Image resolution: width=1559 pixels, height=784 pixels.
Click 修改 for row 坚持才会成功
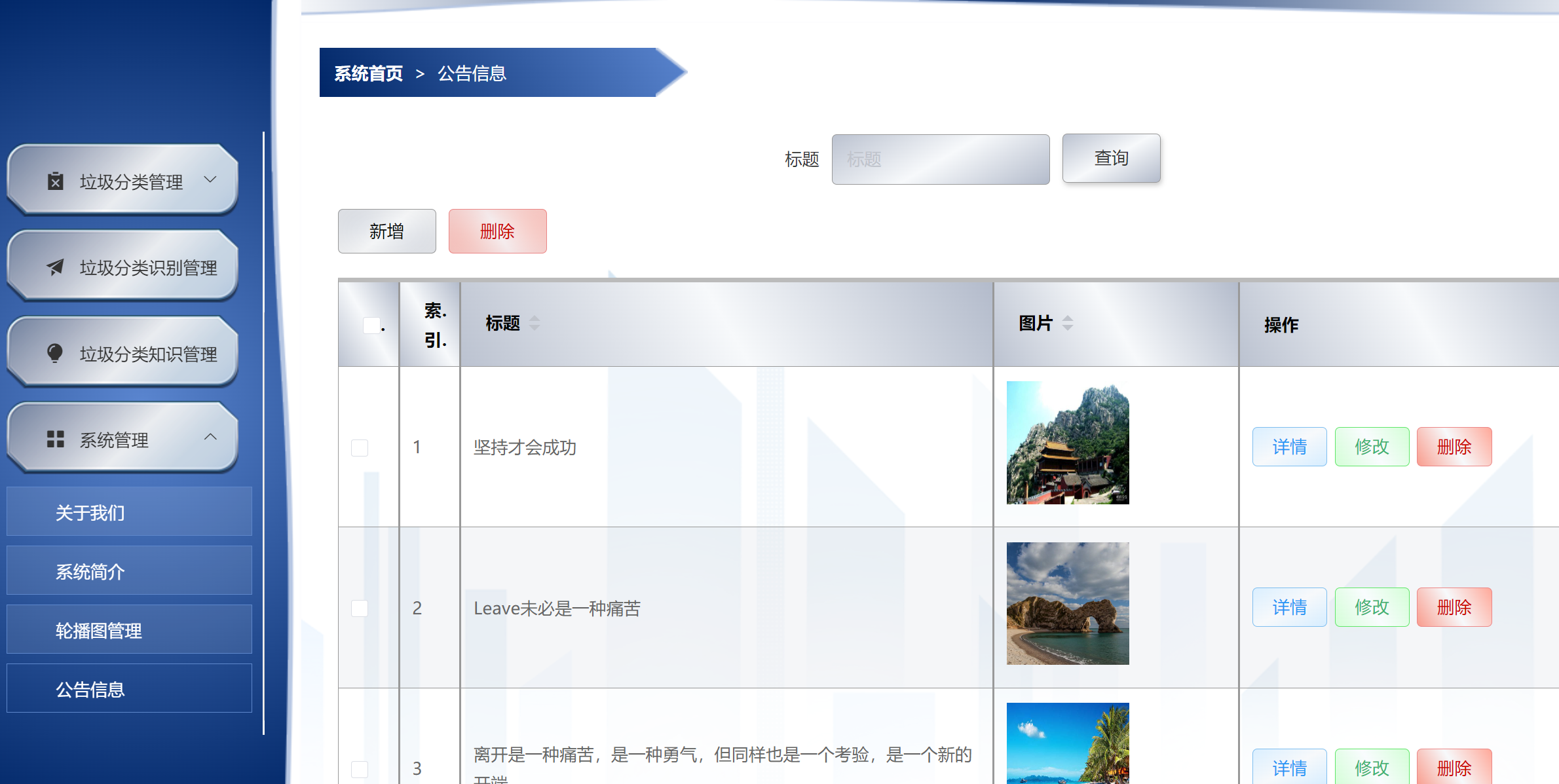(1372, 447)
